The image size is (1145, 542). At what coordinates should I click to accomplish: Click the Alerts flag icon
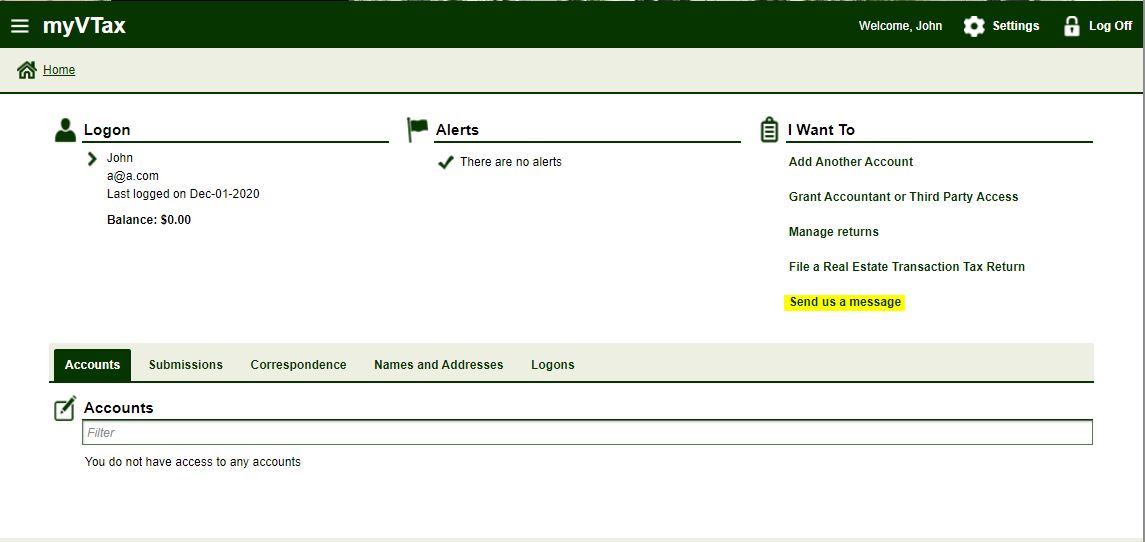418,129
